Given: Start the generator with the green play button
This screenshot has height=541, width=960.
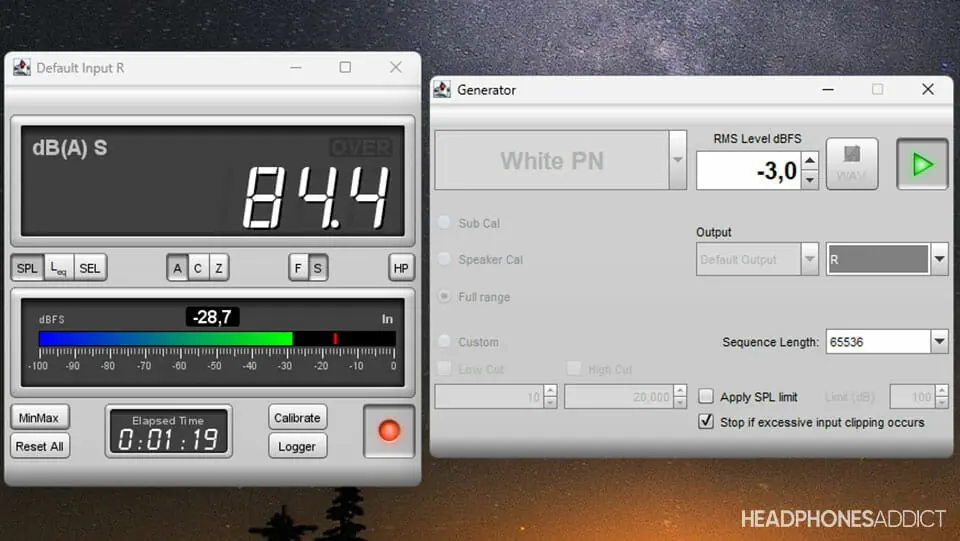Looking at the screenshot, I should click(922, 164).
